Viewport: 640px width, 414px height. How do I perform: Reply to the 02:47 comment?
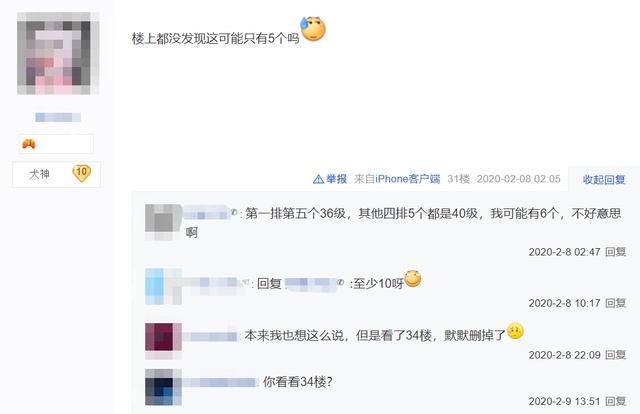click(615, 252)
